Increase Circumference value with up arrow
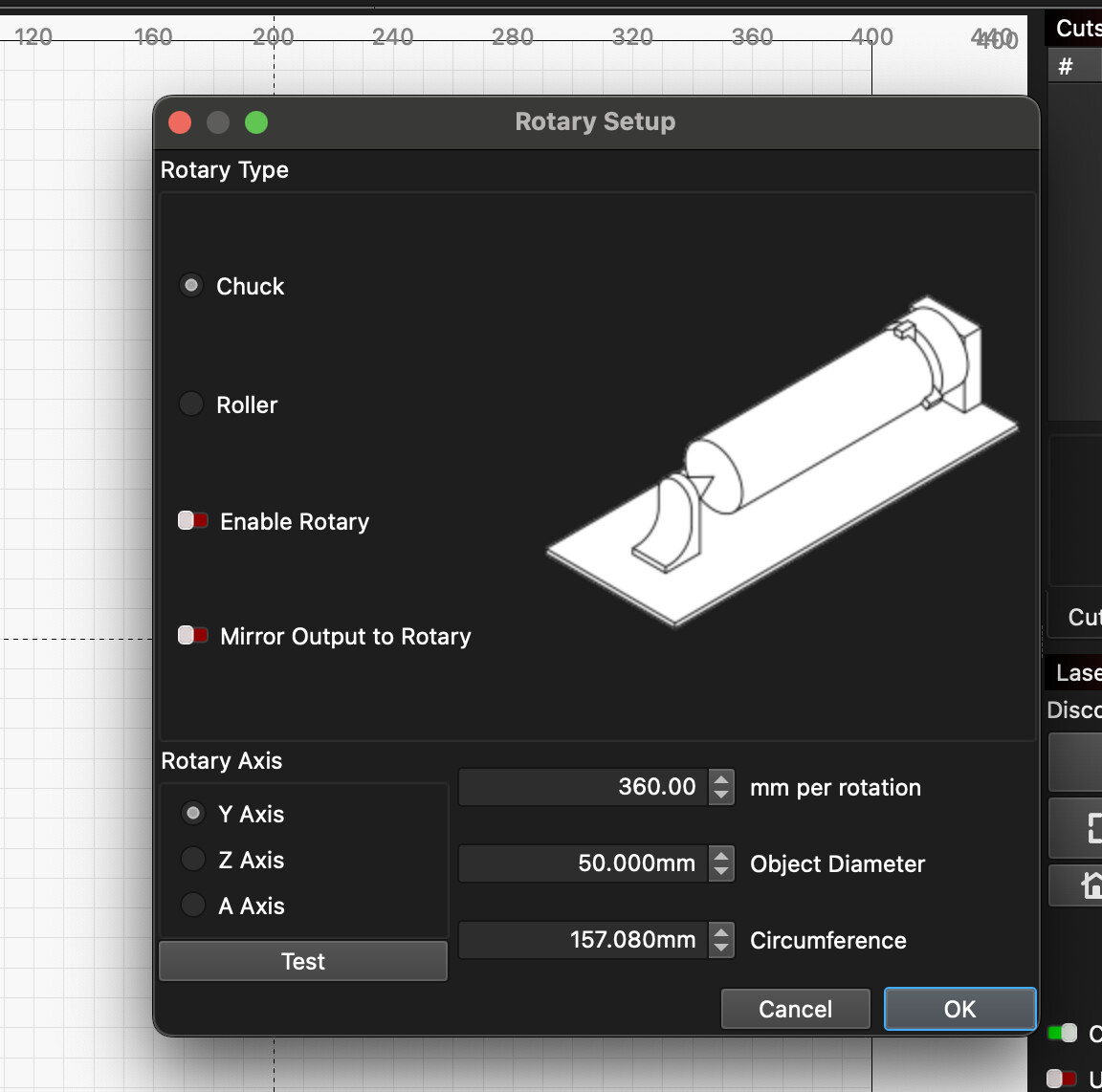1102x1092 pixels. tap(722, 932)
